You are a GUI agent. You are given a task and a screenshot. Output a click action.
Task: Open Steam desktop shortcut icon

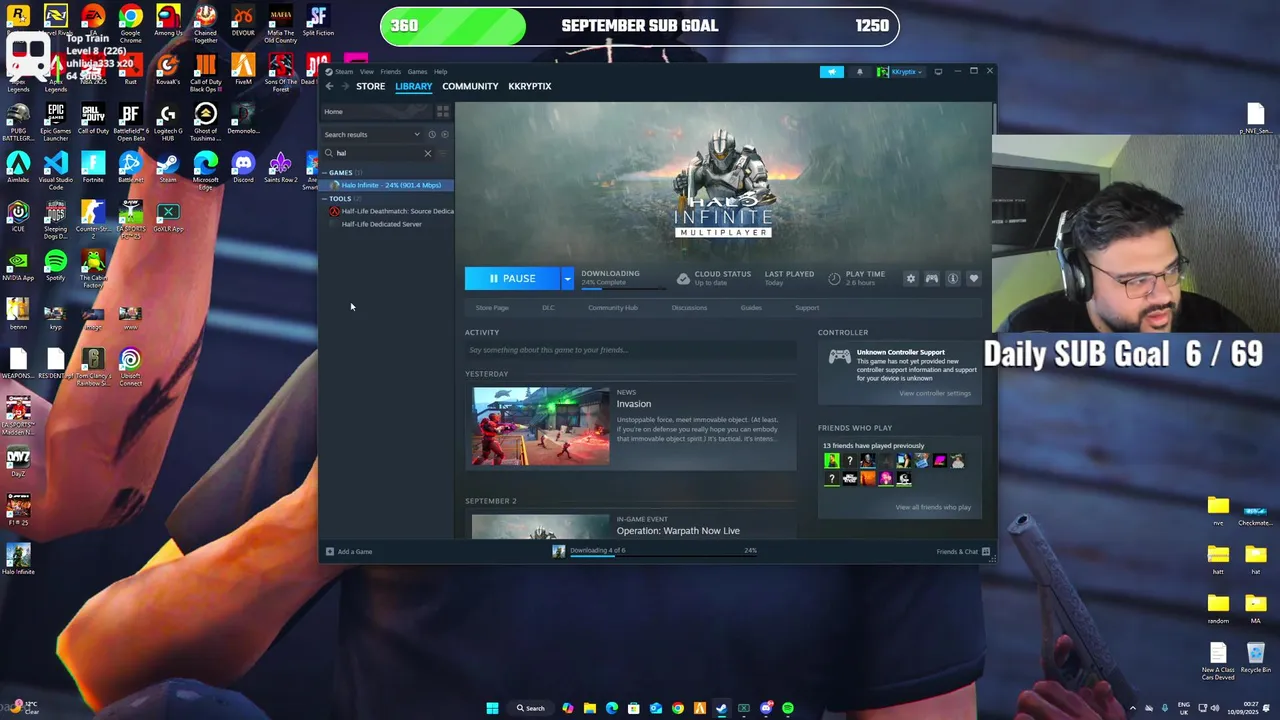tap(168, 167)
